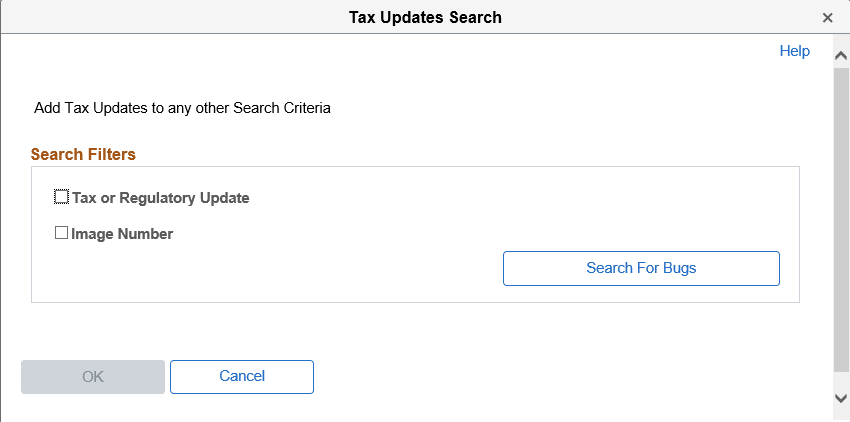Click the Search Filters heading
Image resolution: width=850 pixels, height=422 pixels.
click(83, 155)
